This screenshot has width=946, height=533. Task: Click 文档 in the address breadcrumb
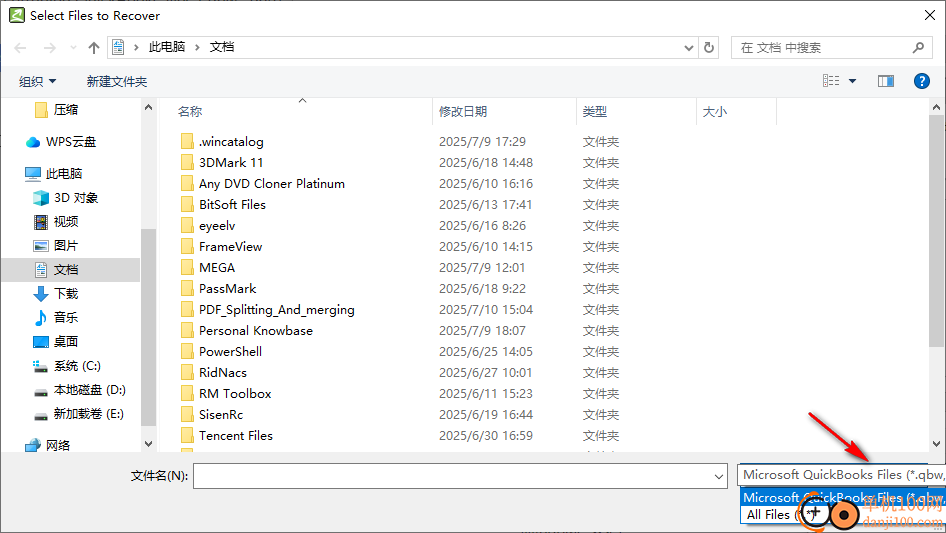(221, 47)
